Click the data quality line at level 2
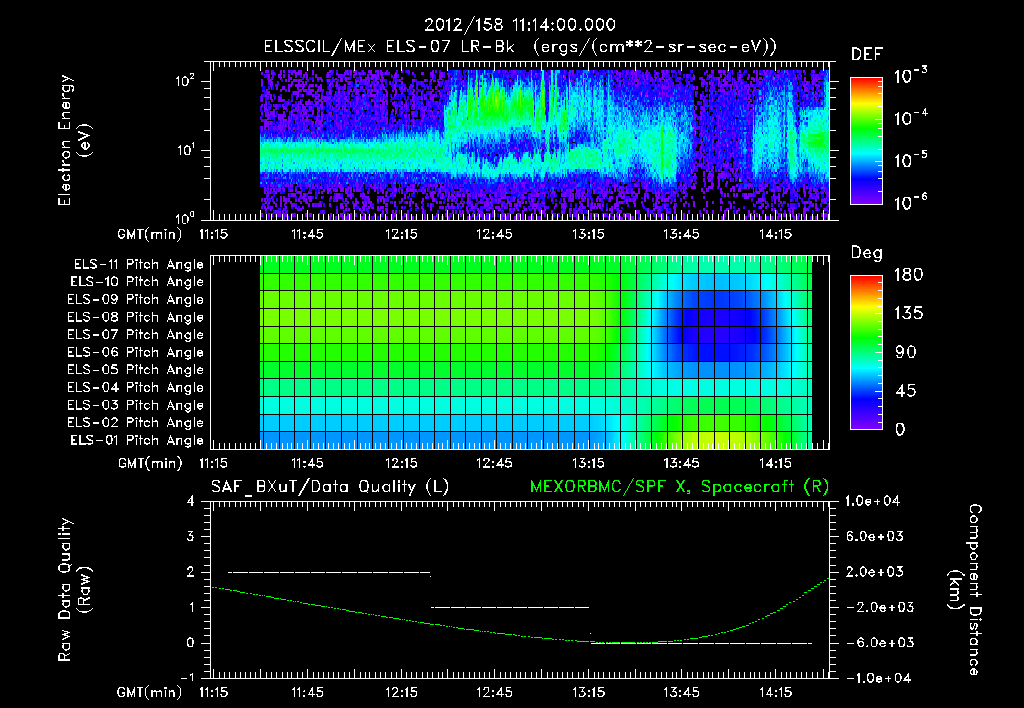The height and width of the screenshot is (708, 1024). [329, 573]
